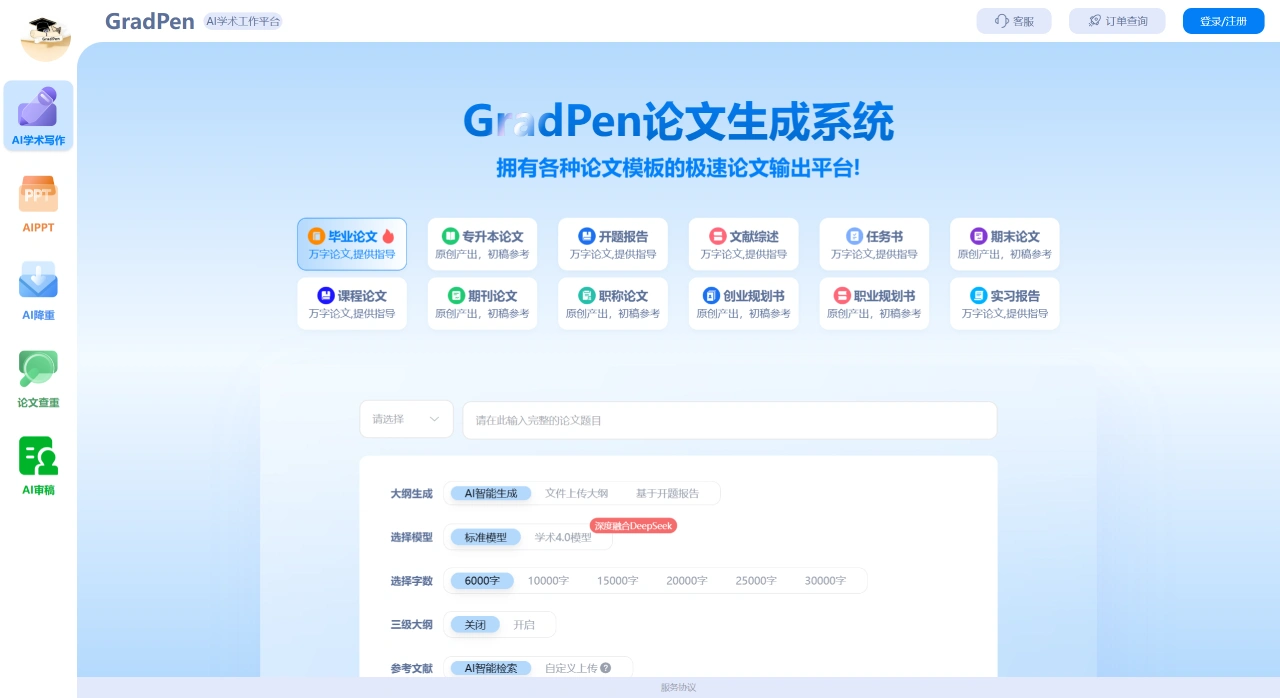Image resolution: width=1280 pixels, height=698 pixels.
Task: Click the flame icon on 毕业论文 tab
Action: (388, 236)
